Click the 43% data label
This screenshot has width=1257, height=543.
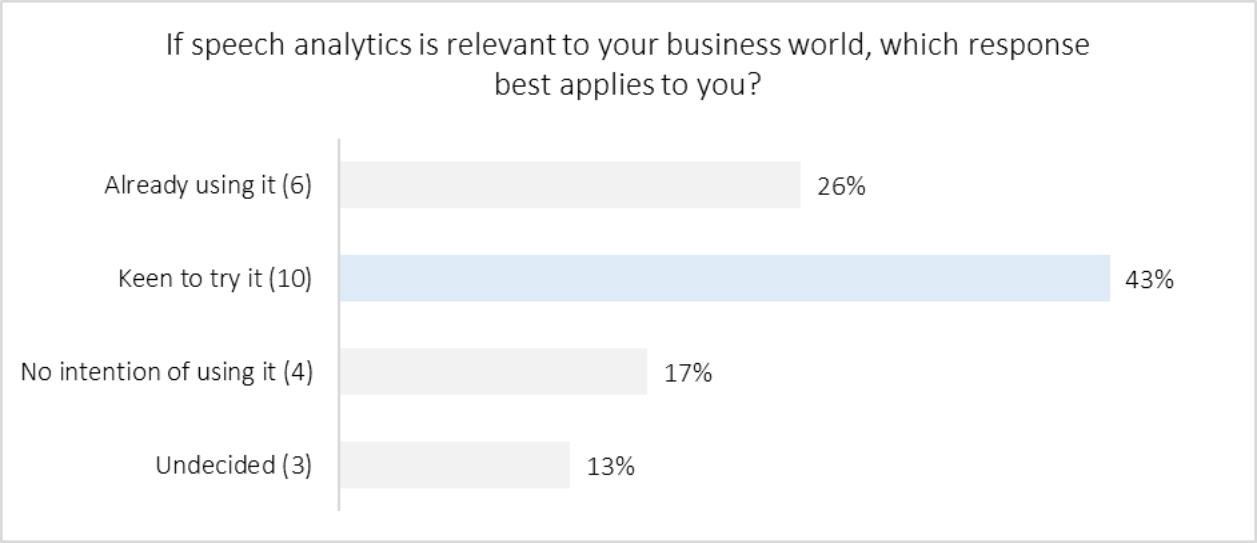[x=1150, y=280]
